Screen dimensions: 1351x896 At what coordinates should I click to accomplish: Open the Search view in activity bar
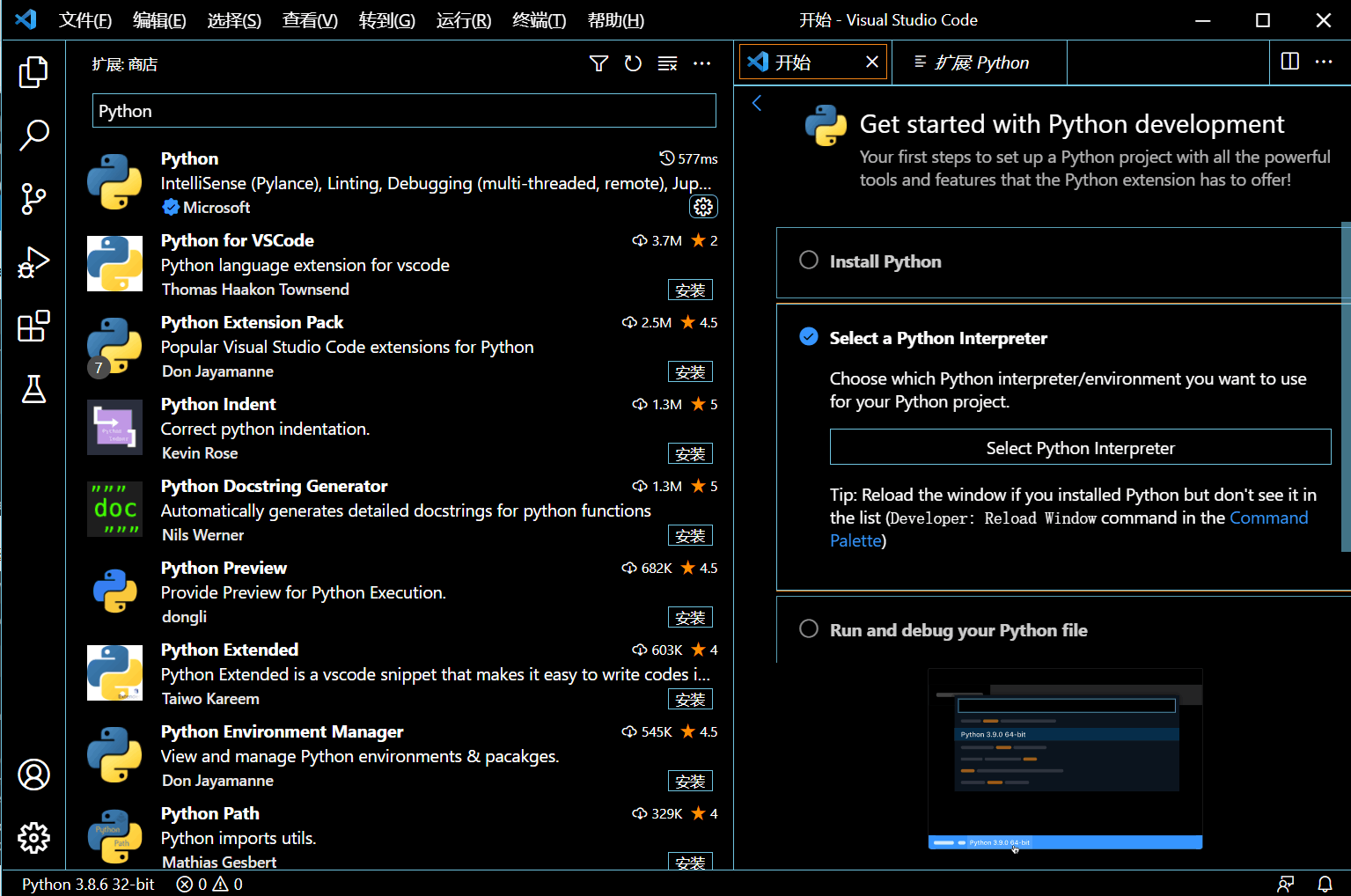[33, 135]
